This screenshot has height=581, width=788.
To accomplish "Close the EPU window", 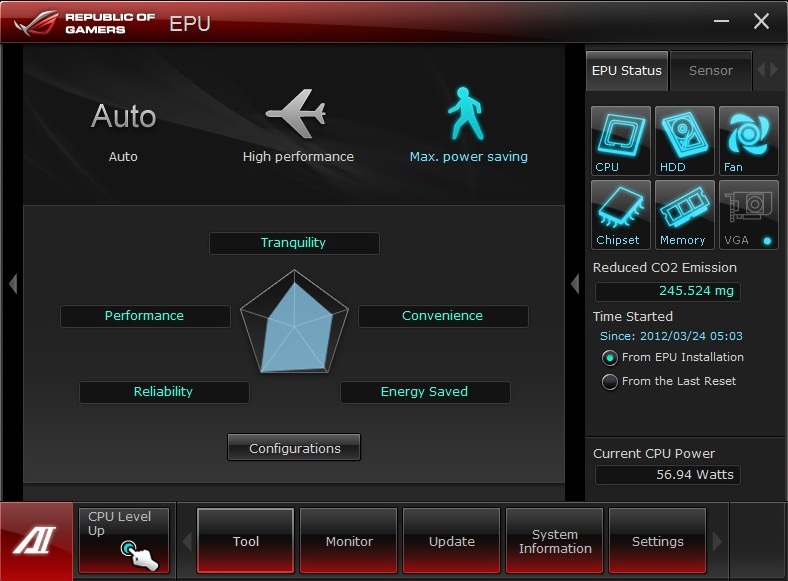I will [x=761, y=21].
